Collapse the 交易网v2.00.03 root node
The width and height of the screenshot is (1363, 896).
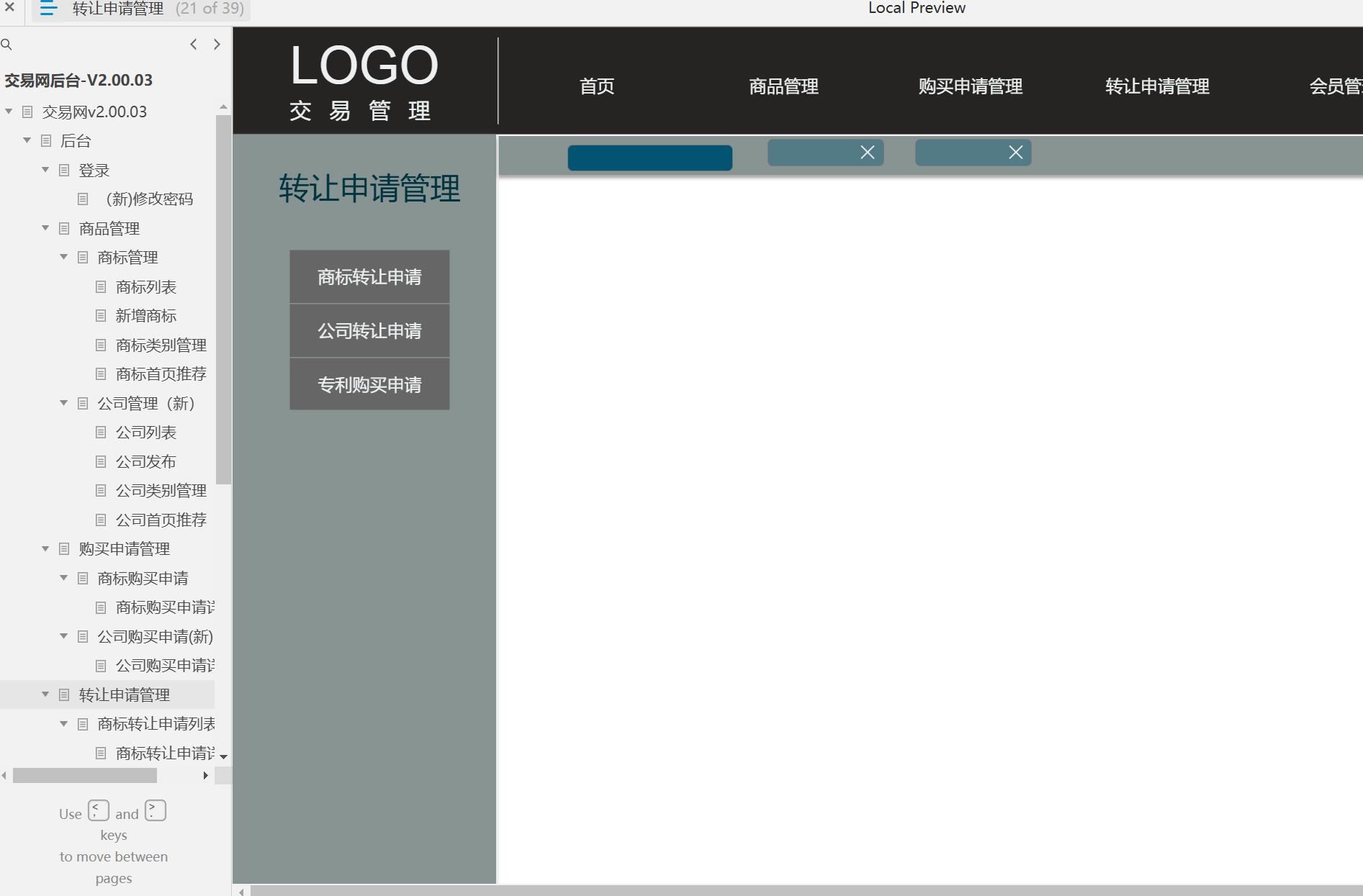[9, 112]
